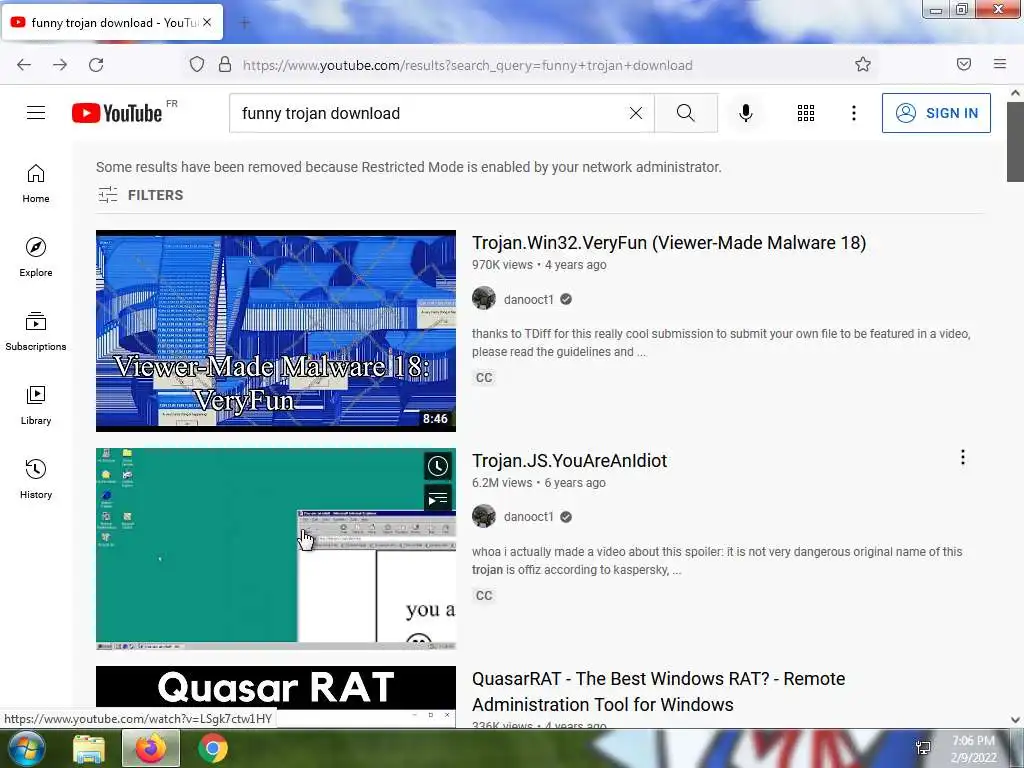
Task: Open Library in the sidebar
Action: tap(36, 406)
